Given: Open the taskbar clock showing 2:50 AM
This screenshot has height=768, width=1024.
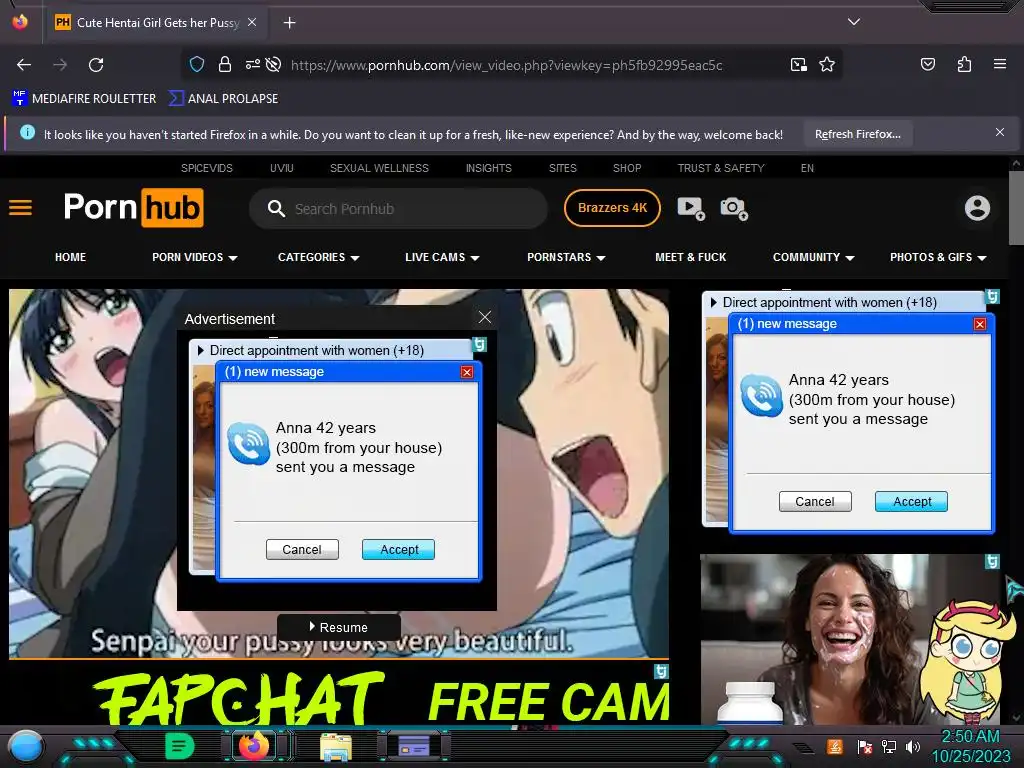Looking at the screenshot, I should [970, 746].
